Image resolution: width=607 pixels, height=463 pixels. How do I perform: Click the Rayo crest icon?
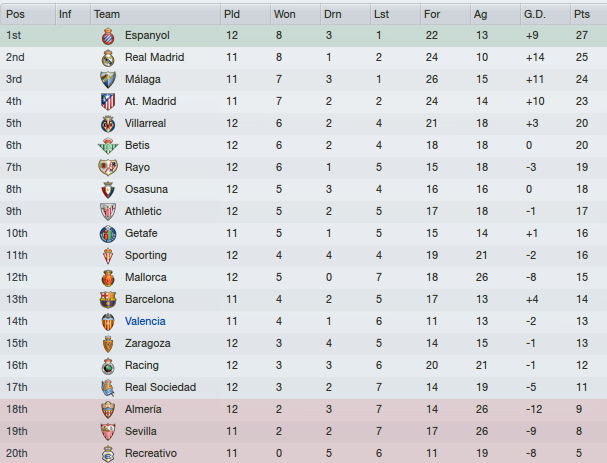pyautogui.click(x=108, y=168)
